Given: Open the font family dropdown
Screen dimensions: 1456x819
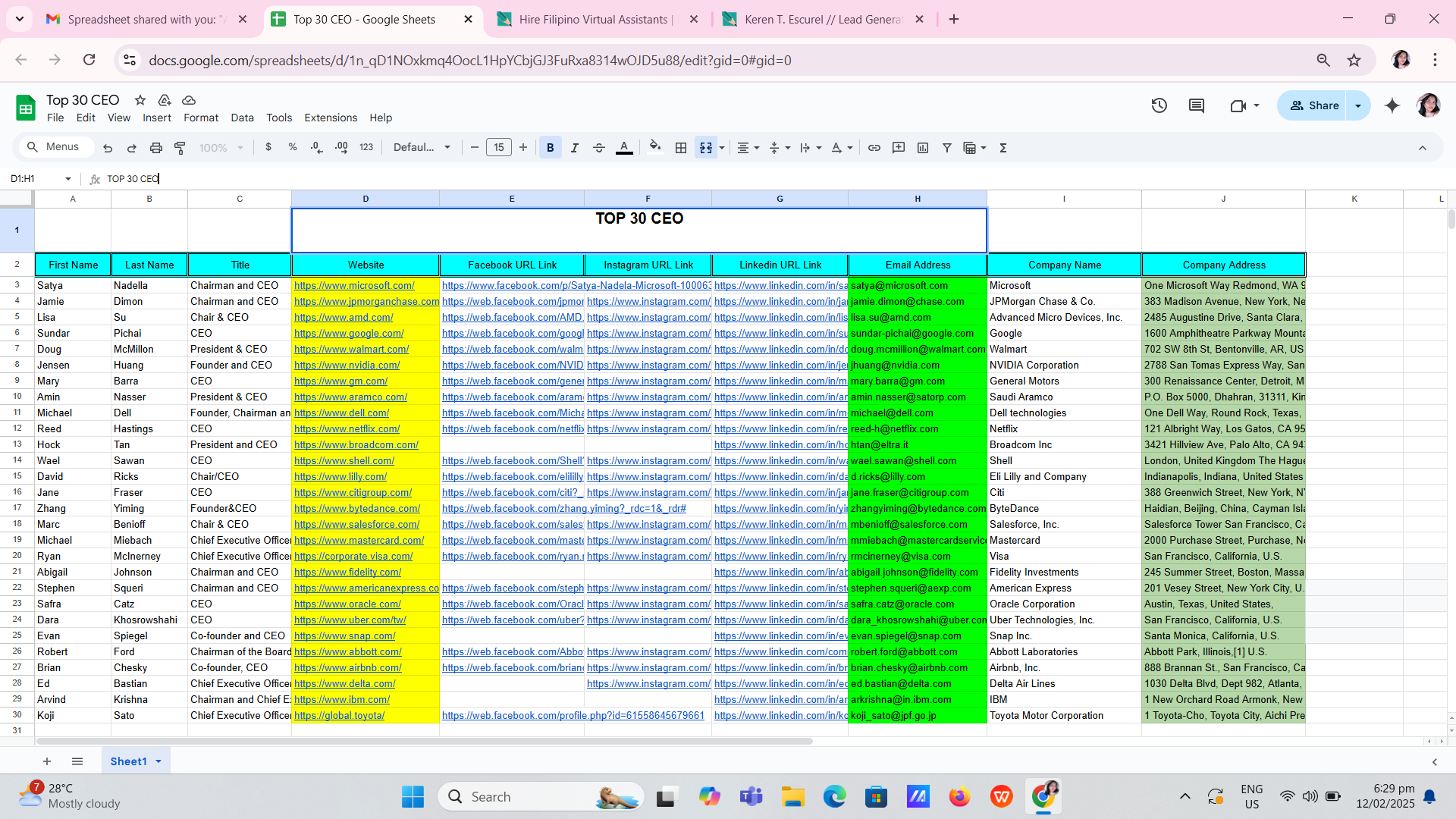Looking at the screenshot, I should click(x=422, y=147).
